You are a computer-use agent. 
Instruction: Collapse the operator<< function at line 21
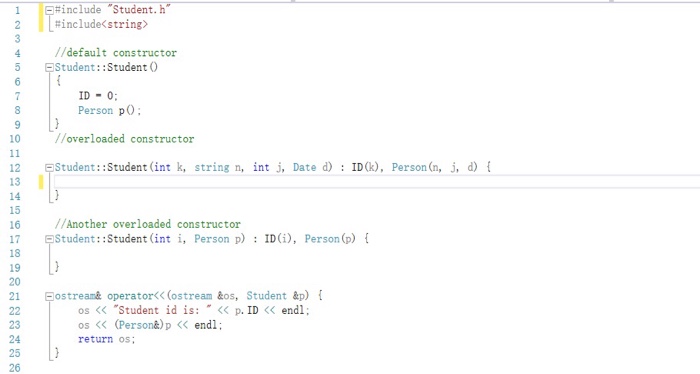click(50, 296)
